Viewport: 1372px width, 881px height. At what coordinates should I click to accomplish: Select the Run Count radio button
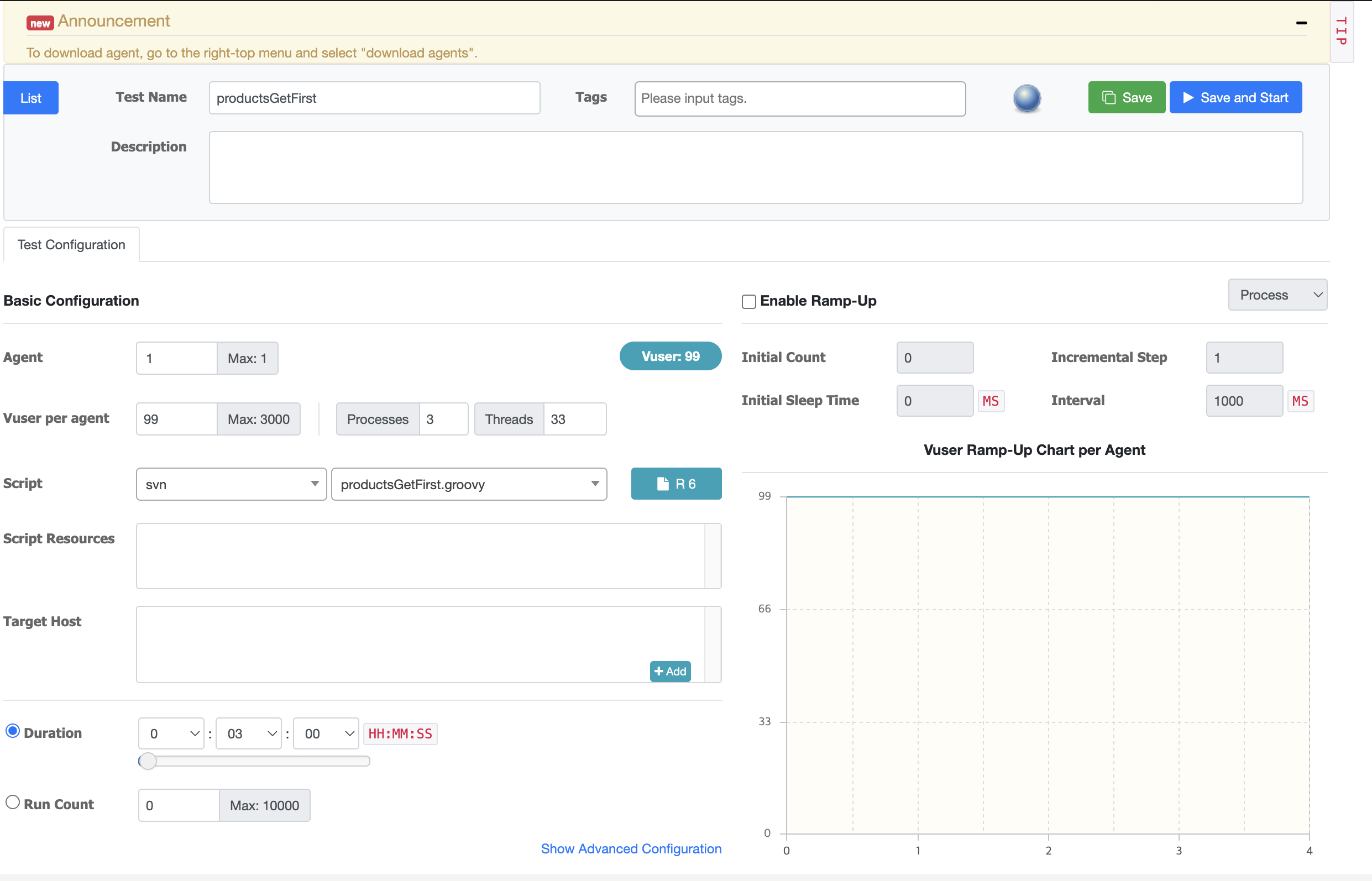pyautogui.click(x=13, y=802)
